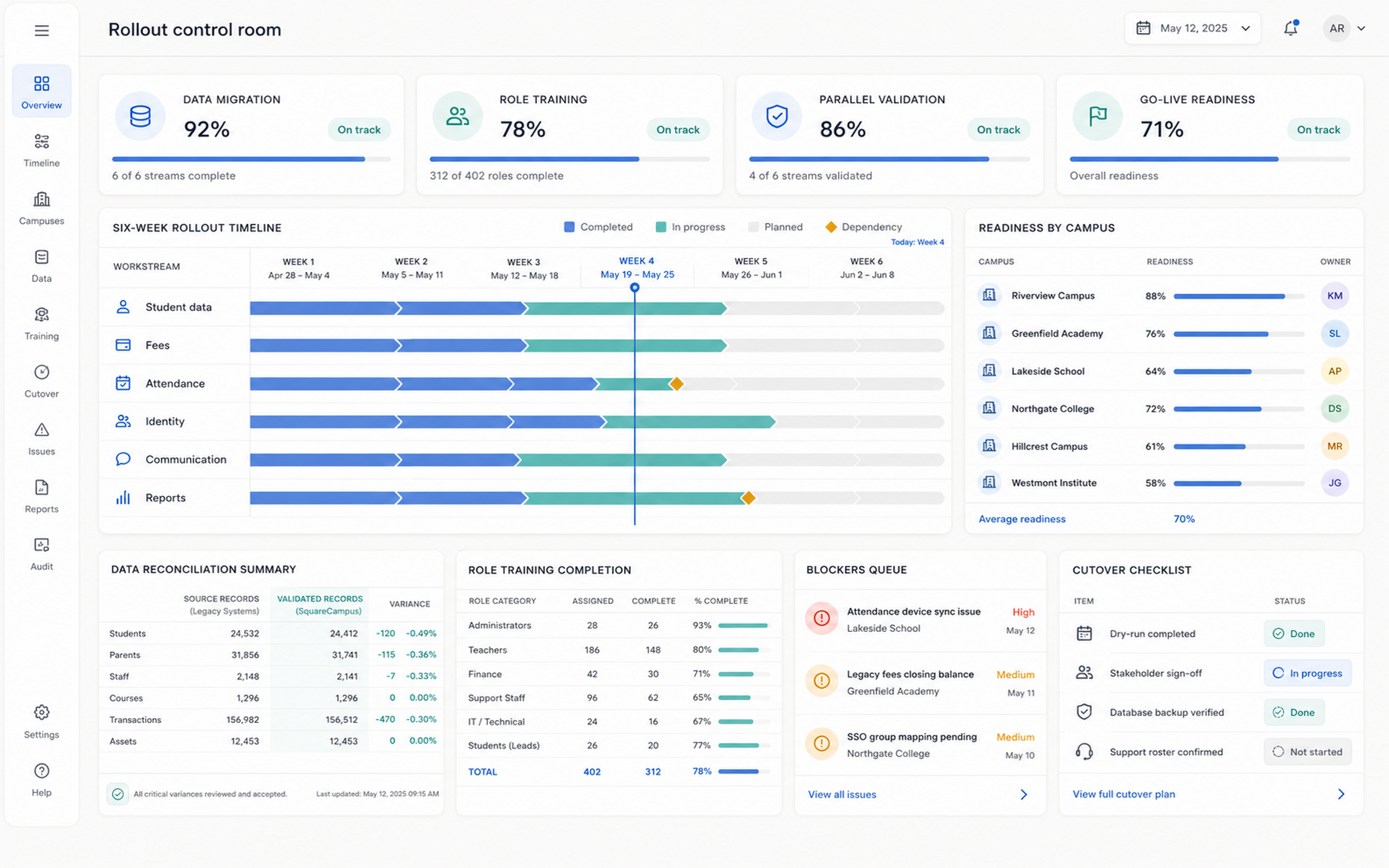This screenshot has width=1389, height=868.
Task: Open Data section in the sidebar
Action: point(41,265)
